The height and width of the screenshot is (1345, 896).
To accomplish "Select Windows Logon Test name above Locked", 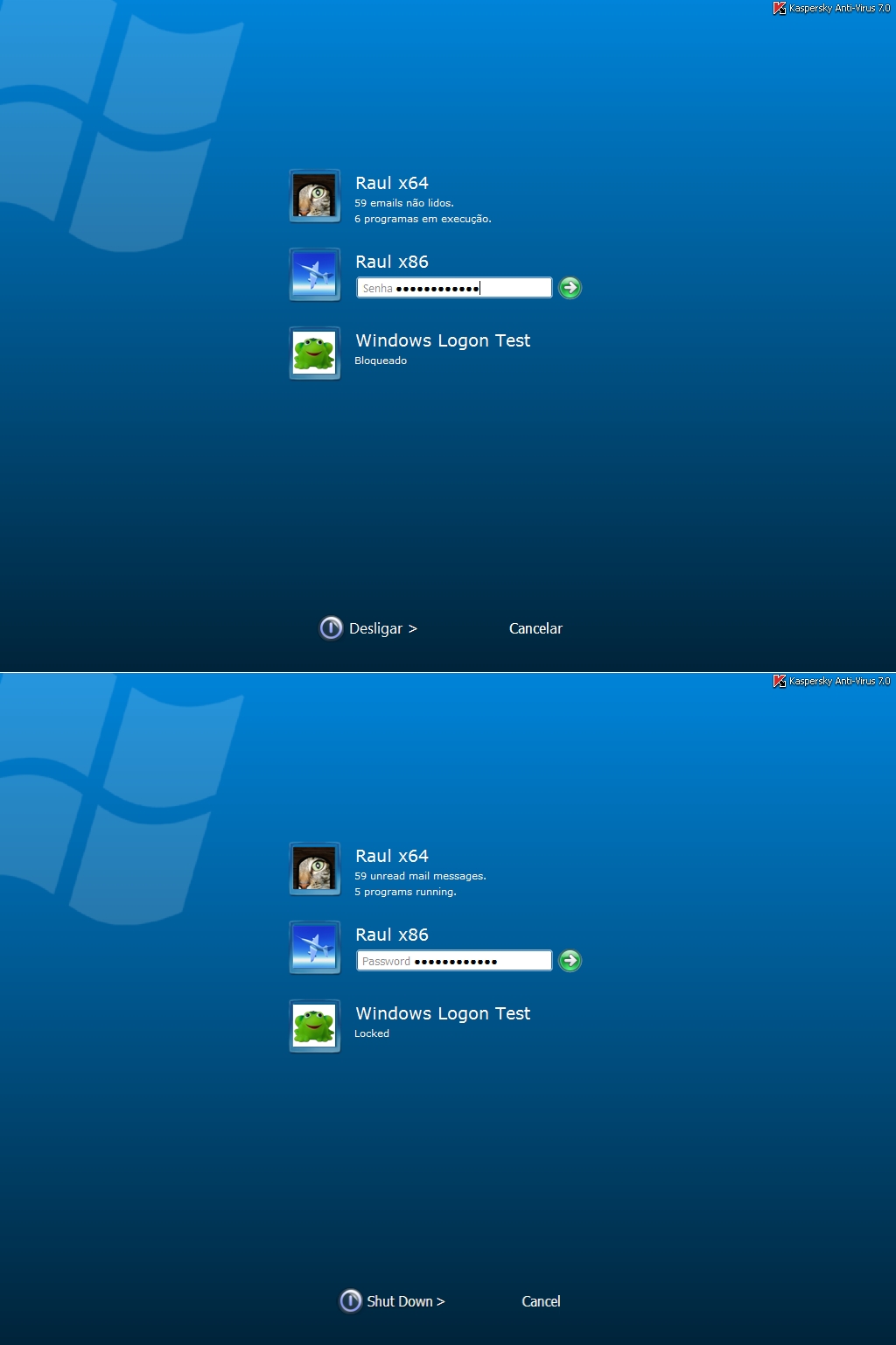I will pyautogui.click(x=443, y=1013).
